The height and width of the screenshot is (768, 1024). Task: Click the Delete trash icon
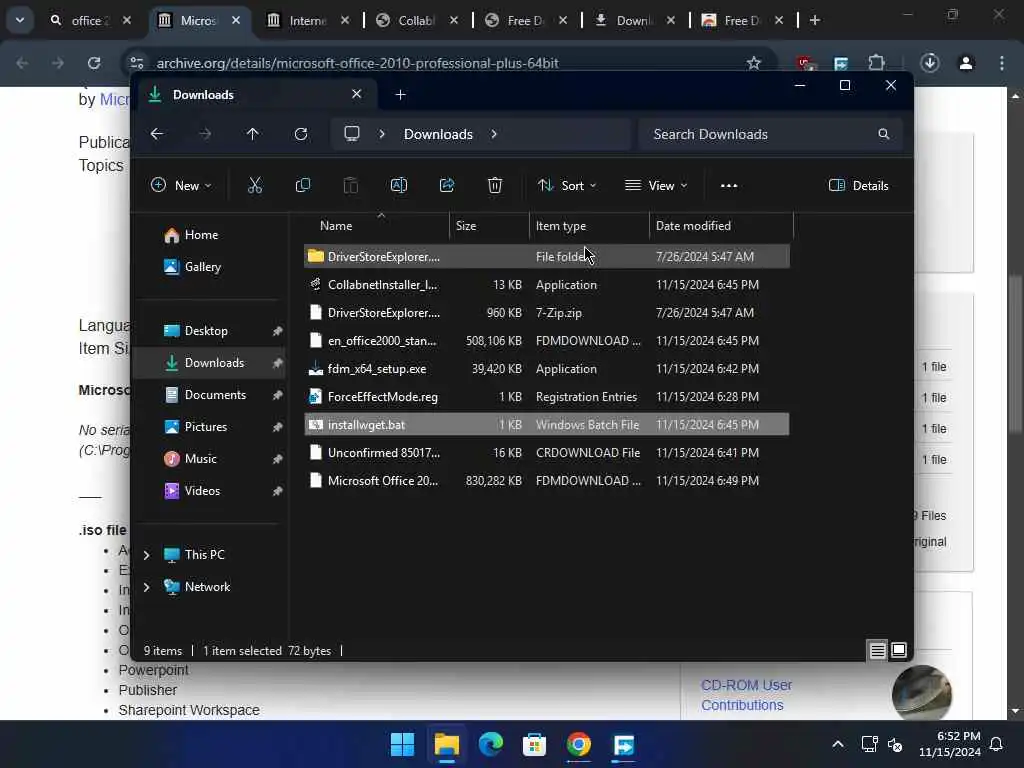click(495, 185)
